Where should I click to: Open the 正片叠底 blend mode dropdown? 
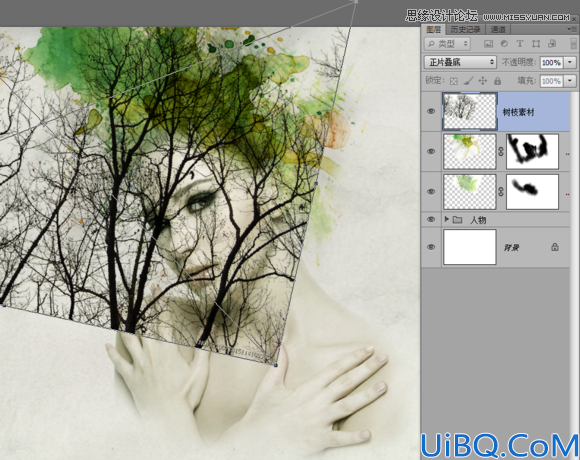point(460,62)
